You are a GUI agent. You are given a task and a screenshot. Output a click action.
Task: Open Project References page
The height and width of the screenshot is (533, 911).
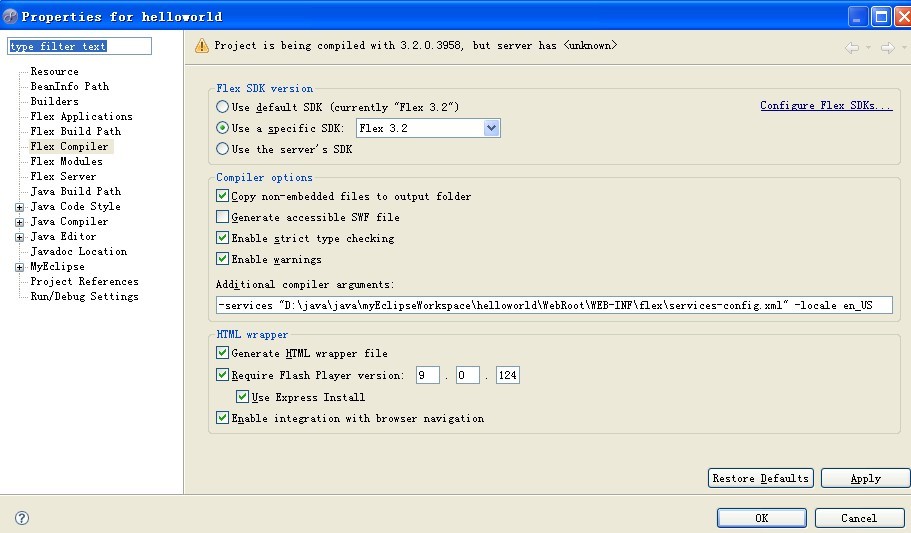[x=84, y=281]
